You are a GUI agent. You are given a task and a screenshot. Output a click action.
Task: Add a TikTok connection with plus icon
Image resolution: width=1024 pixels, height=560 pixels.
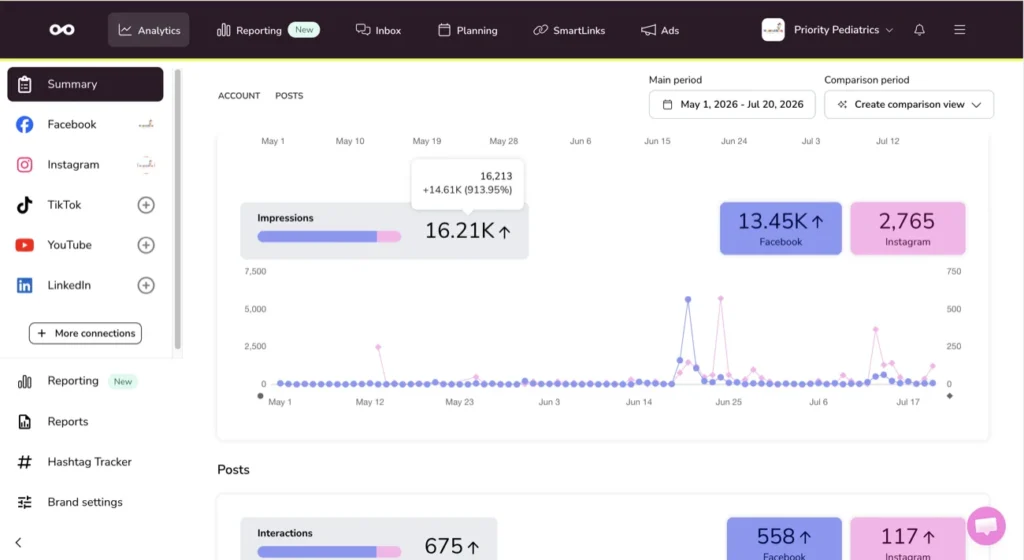pos(146,205)
